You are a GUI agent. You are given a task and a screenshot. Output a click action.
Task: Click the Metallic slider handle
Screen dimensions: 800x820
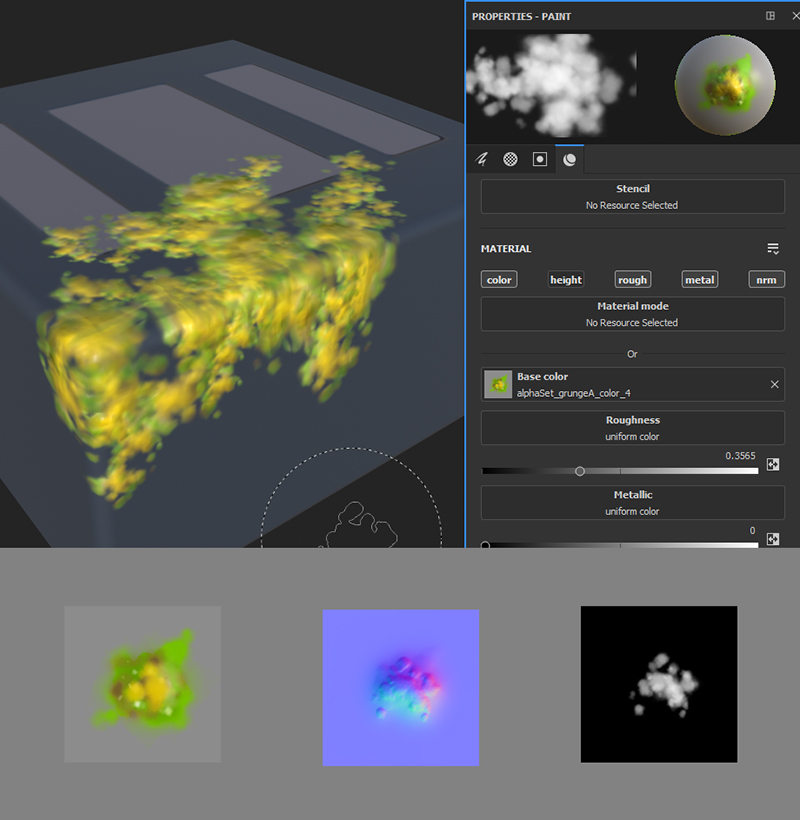pos(485,545)
